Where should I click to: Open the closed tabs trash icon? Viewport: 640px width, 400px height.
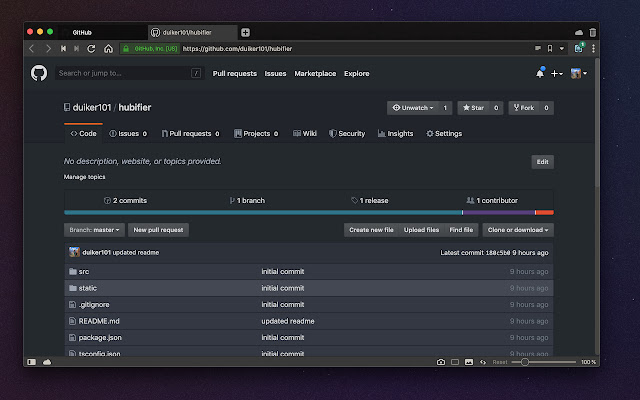tap(593, 32)
